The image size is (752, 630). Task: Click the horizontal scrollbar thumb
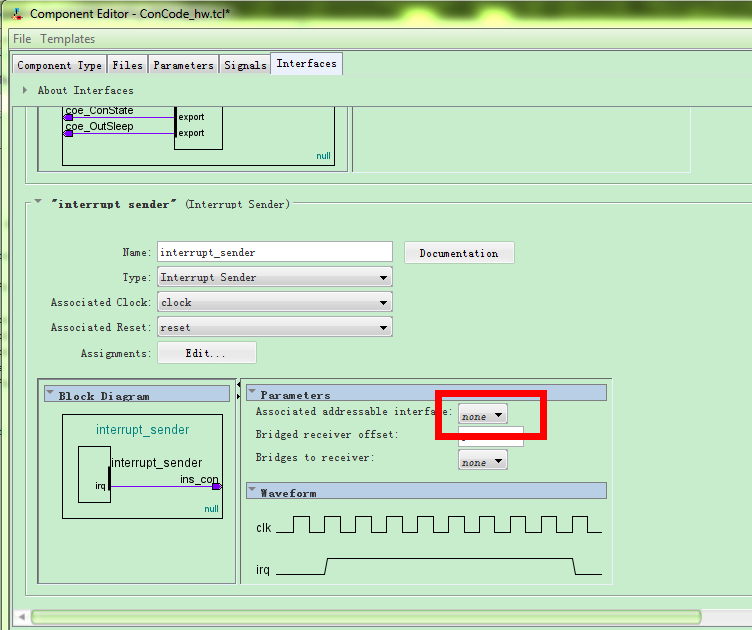tap(366, 618)
